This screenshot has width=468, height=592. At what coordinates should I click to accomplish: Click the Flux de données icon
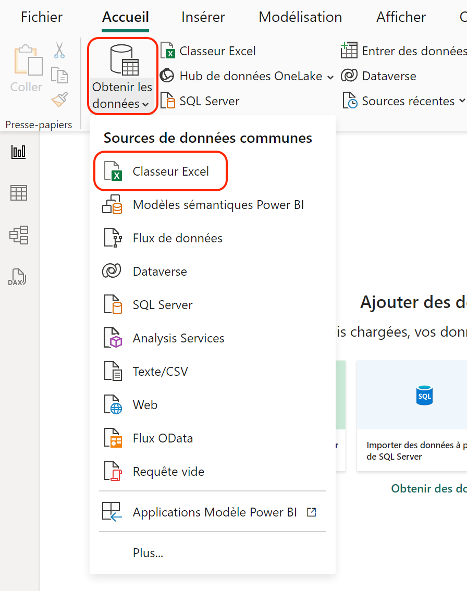pos(113,238)
